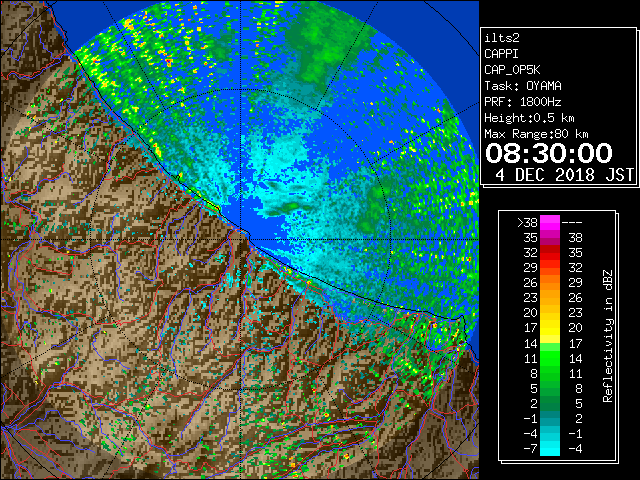This screenshot has height=480, width=640.
Task: Click the '-7' legend label
Action: click(x=531, y=449)
